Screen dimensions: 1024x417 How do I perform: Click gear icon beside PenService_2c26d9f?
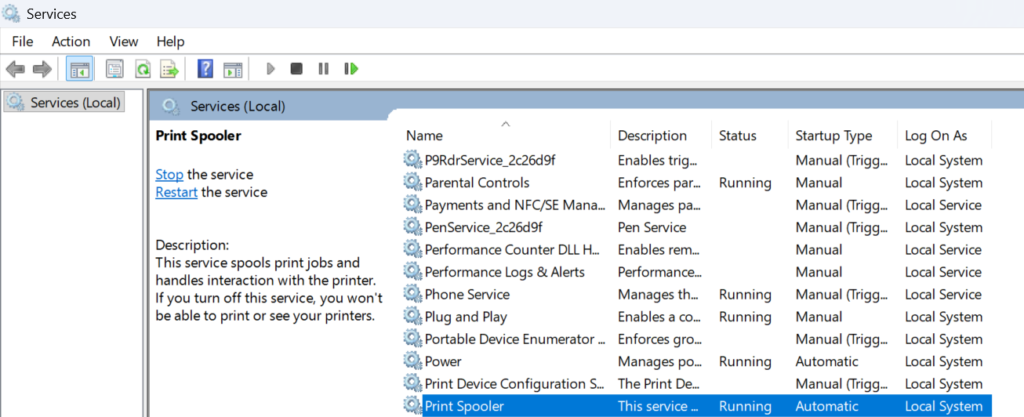click(412, 226)
